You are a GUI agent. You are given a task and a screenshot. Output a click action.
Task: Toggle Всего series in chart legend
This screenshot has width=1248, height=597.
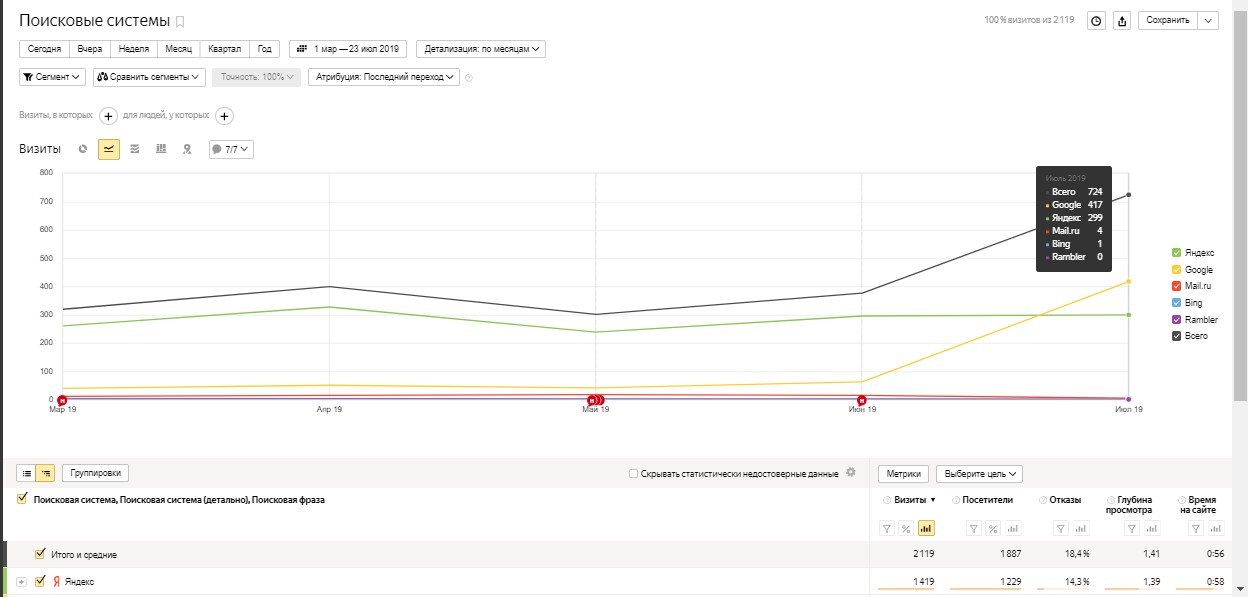(x=1176, y=336)
